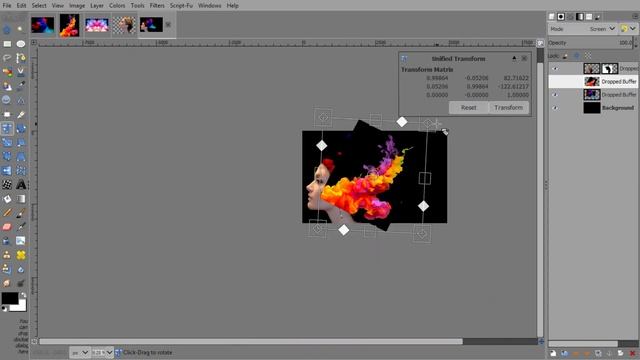
Task: Select the Flip tool
Action: click(7, 171)
